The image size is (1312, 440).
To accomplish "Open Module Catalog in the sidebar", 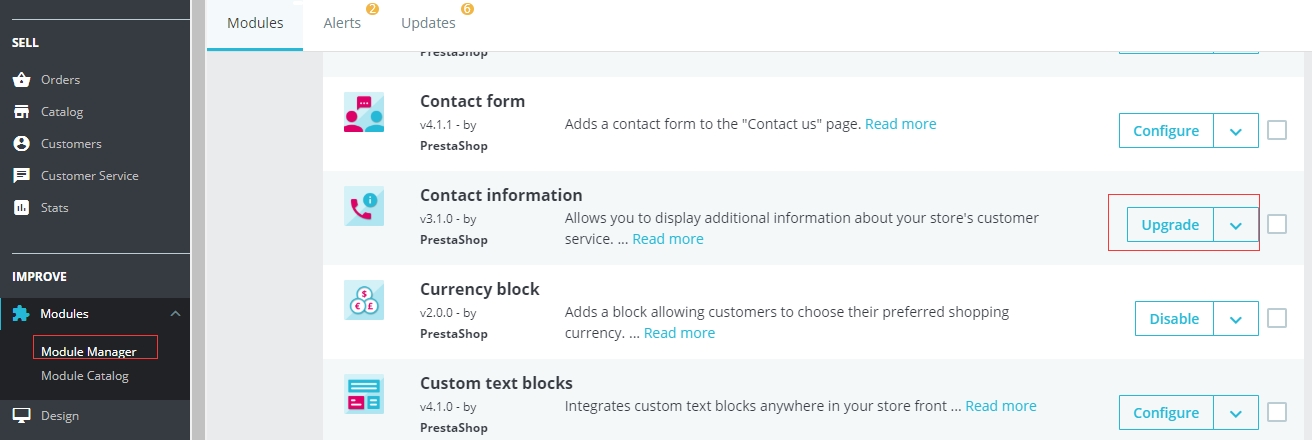I will click(85, 376).
